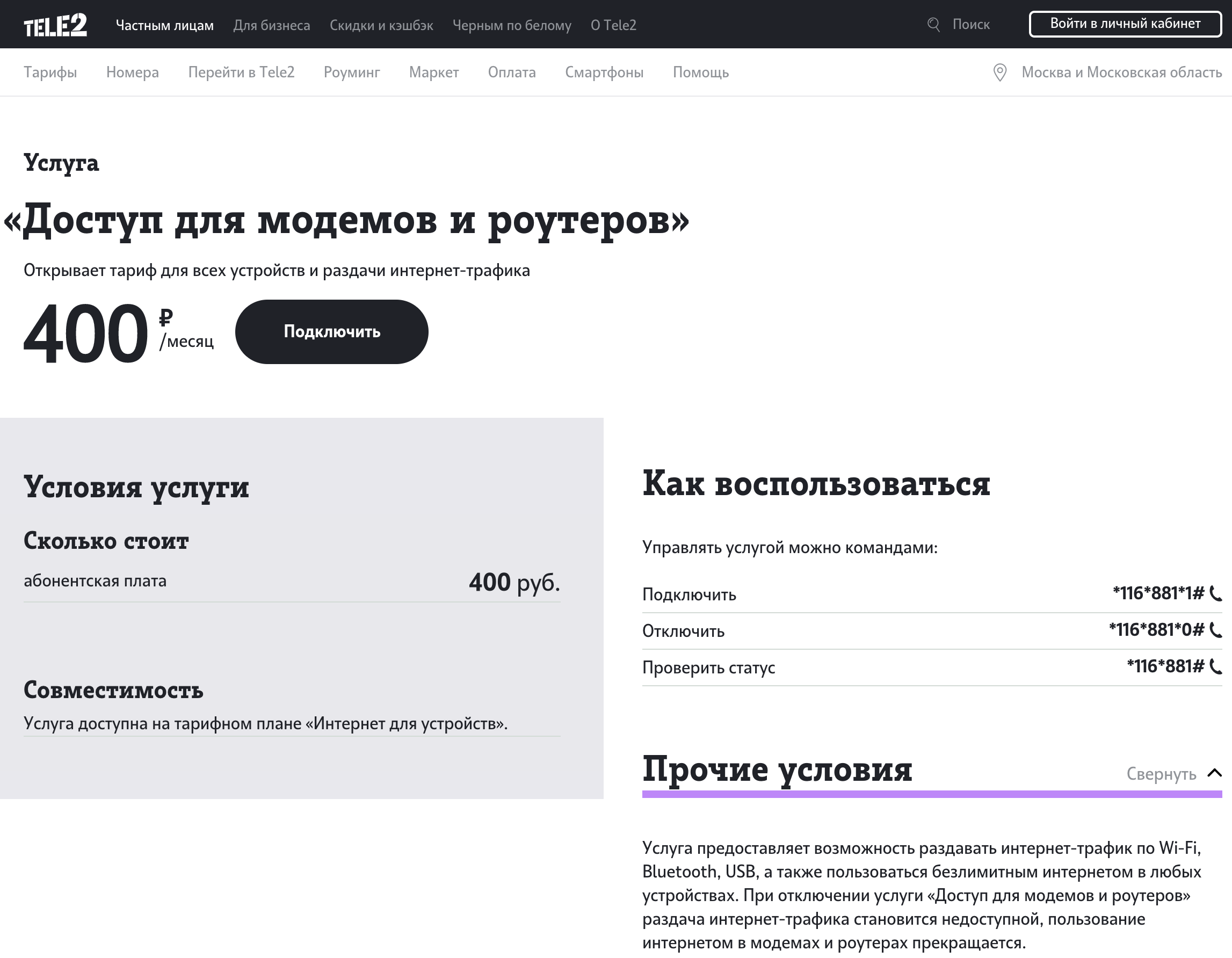The image size is (1232, 958).
Task: Click the search magnifier icon
Action: point(933,24)
